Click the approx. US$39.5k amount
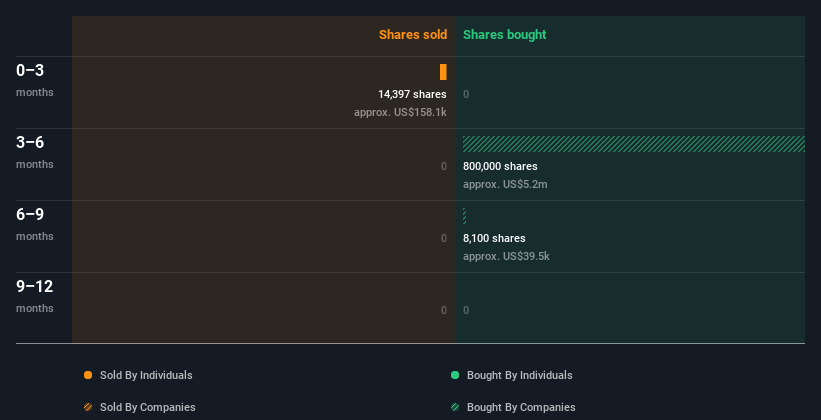 (x=506, y=256)
